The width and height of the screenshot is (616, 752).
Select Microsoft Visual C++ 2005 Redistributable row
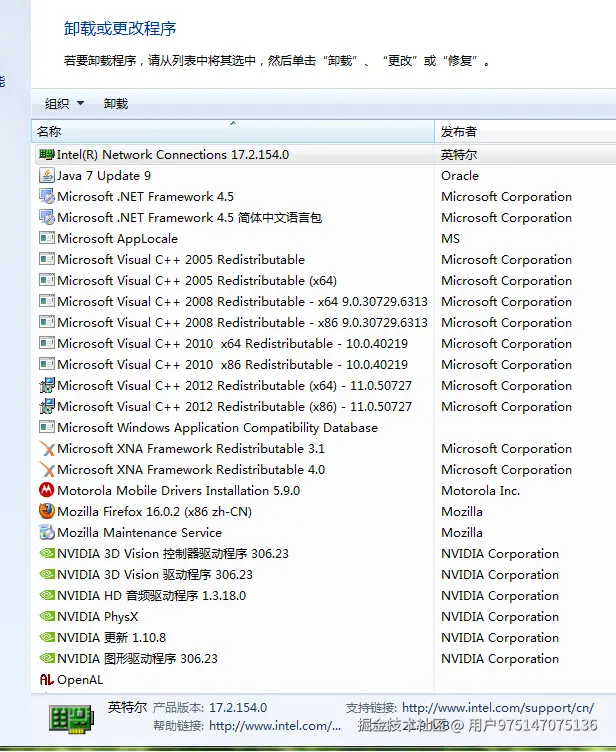pos(324,259)
